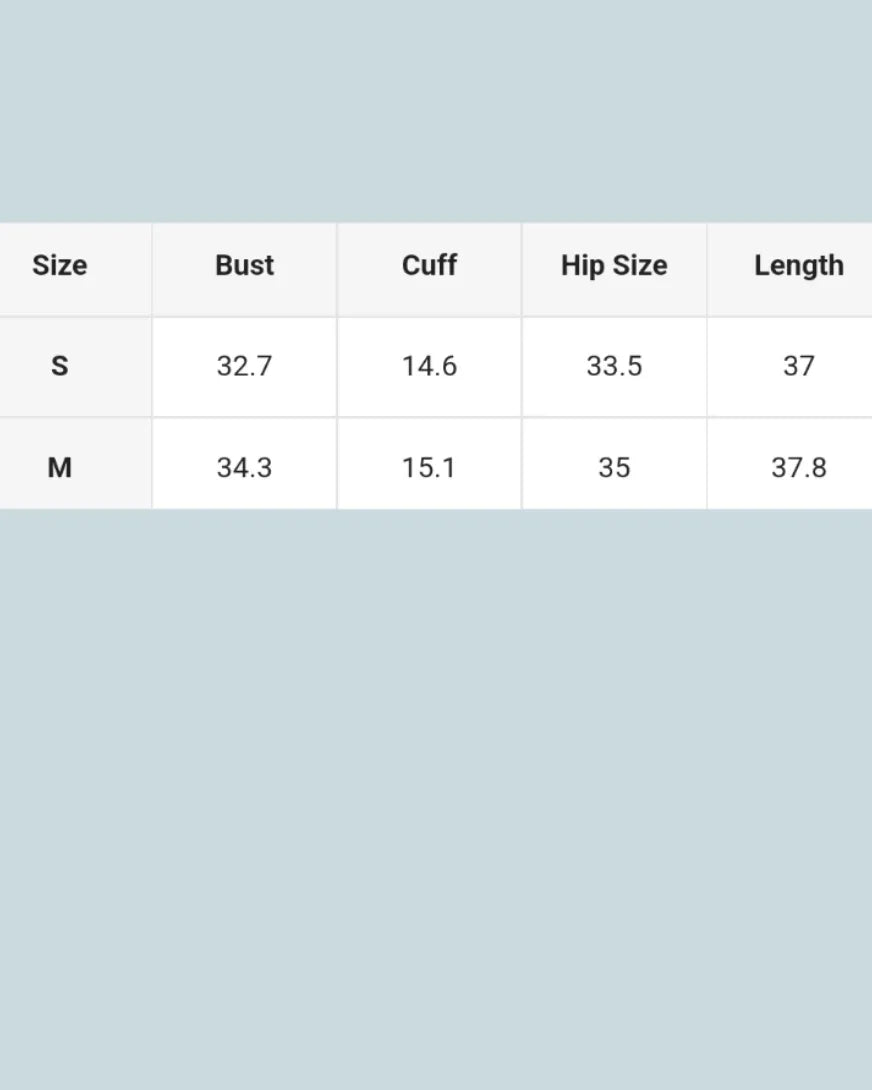Screen dimensions: 872x1090
Task: Select the Hip Size column header
Action: click(x=614, y=266)
